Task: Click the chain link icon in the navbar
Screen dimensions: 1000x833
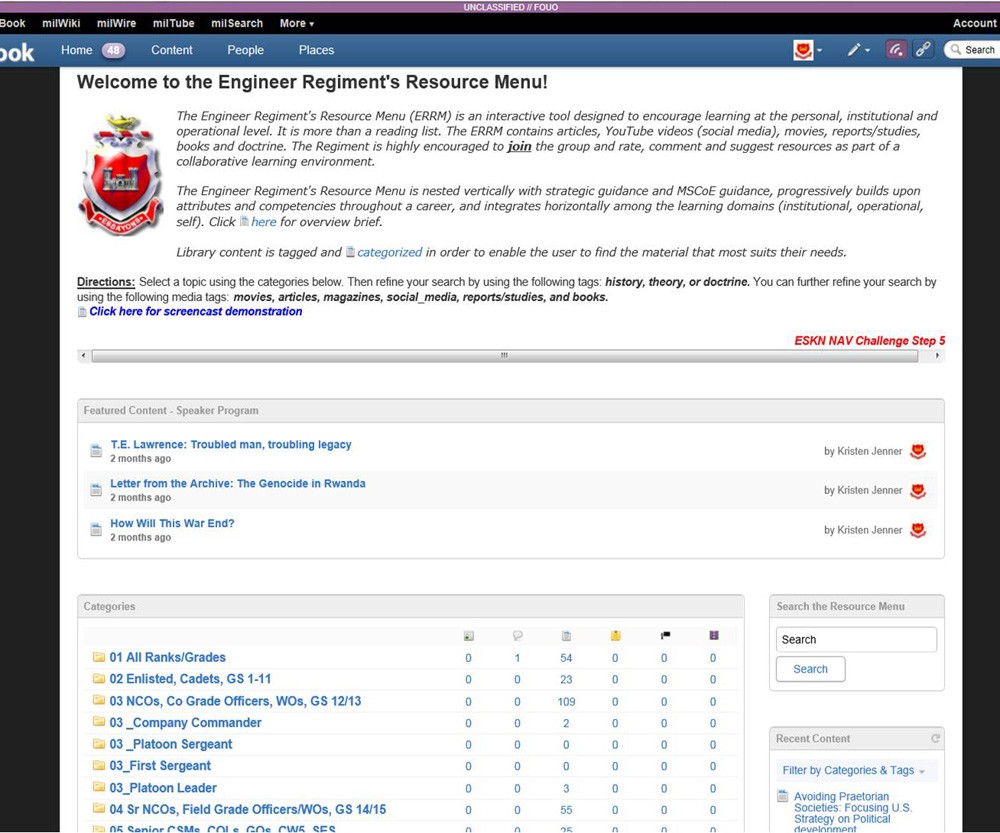Action: tap(923, 50)
